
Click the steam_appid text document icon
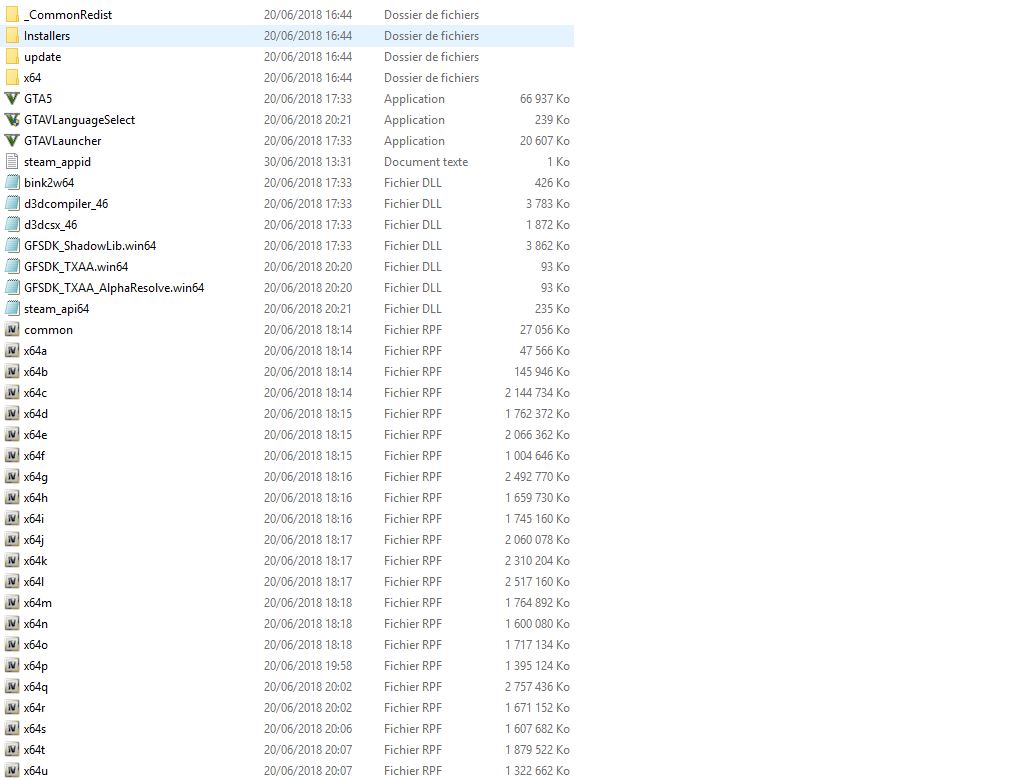click(12, 161)
